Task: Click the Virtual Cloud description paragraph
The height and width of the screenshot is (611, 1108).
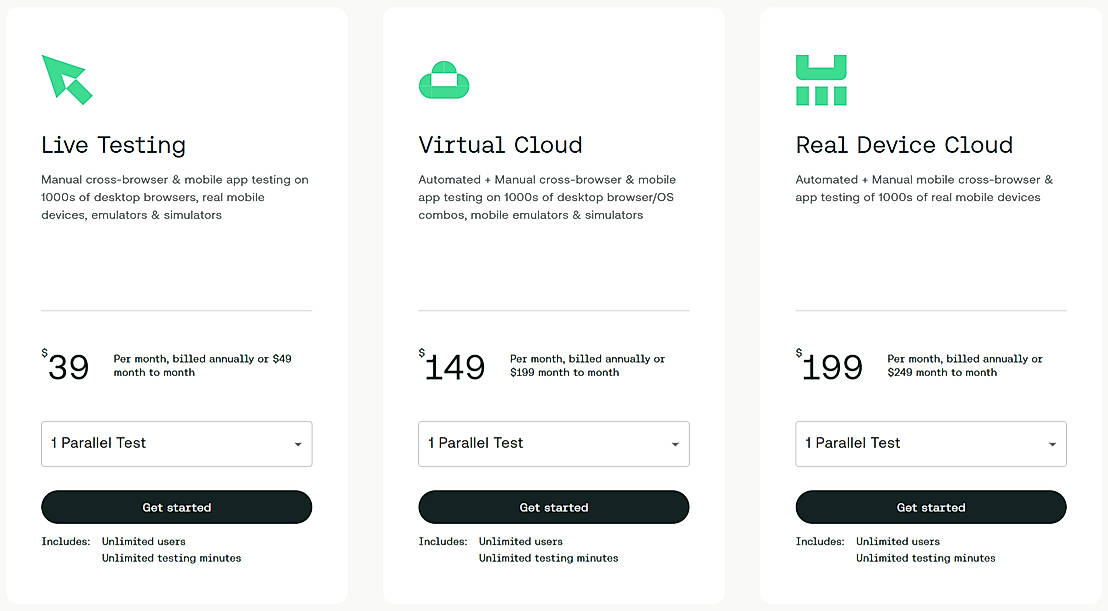Action: 547,197
